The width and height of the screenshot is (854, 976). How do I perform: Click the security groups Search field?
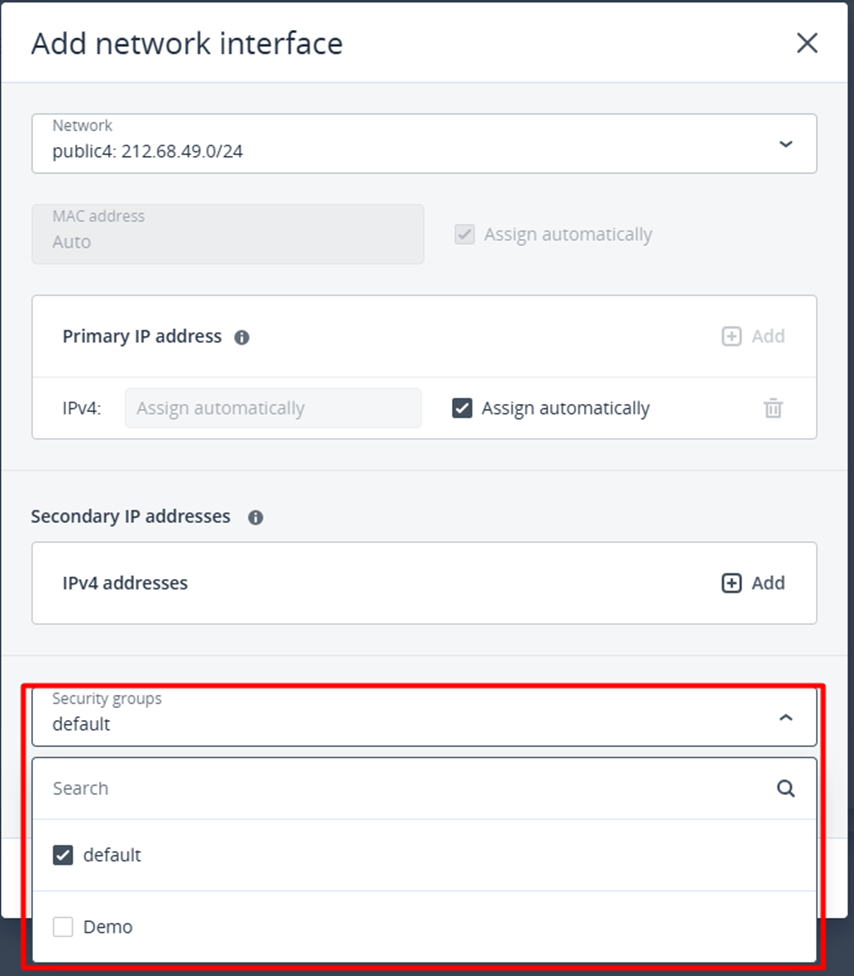click(400, 788)
